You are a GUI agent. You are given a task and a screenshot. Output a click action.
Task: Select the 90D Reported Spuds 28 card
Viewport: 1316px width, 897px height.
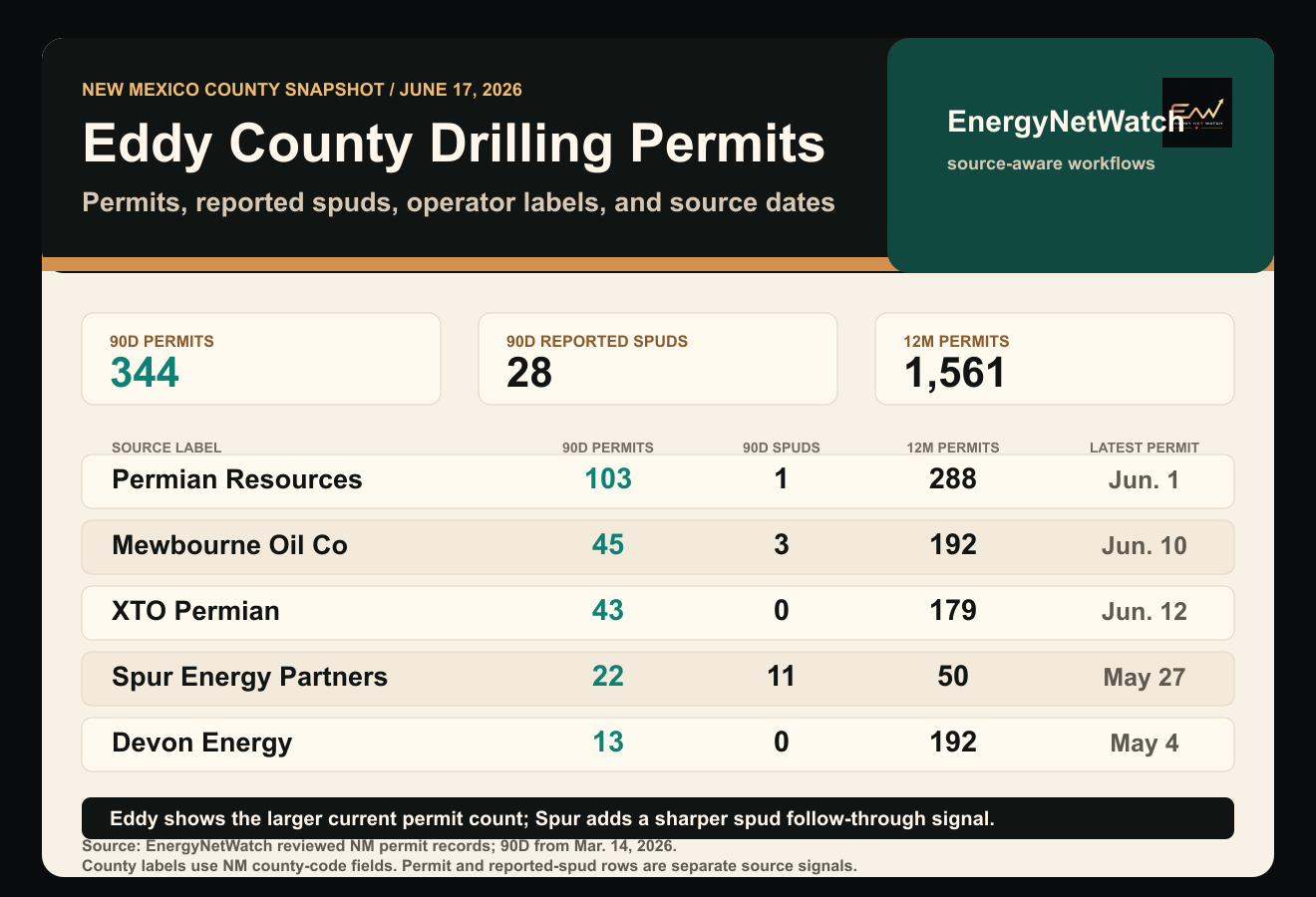658,359
